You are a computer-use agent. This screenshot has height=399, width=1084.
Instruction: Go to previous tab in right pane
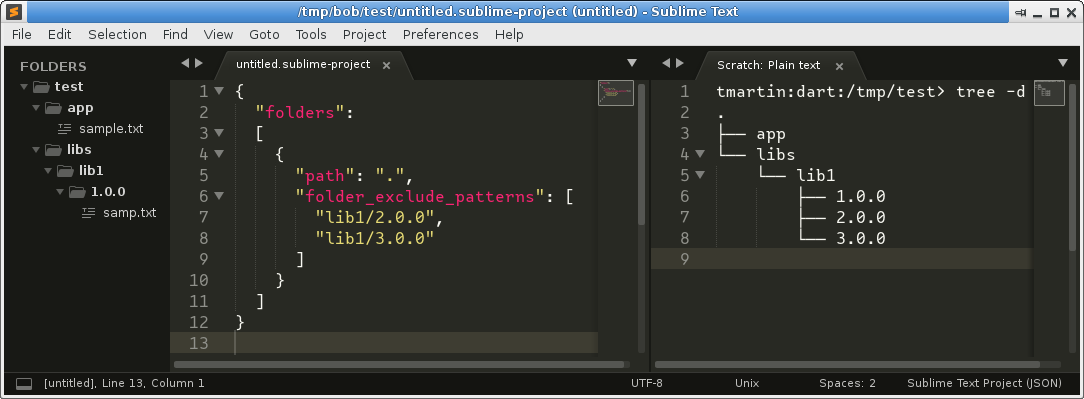(x=666, y=63)
